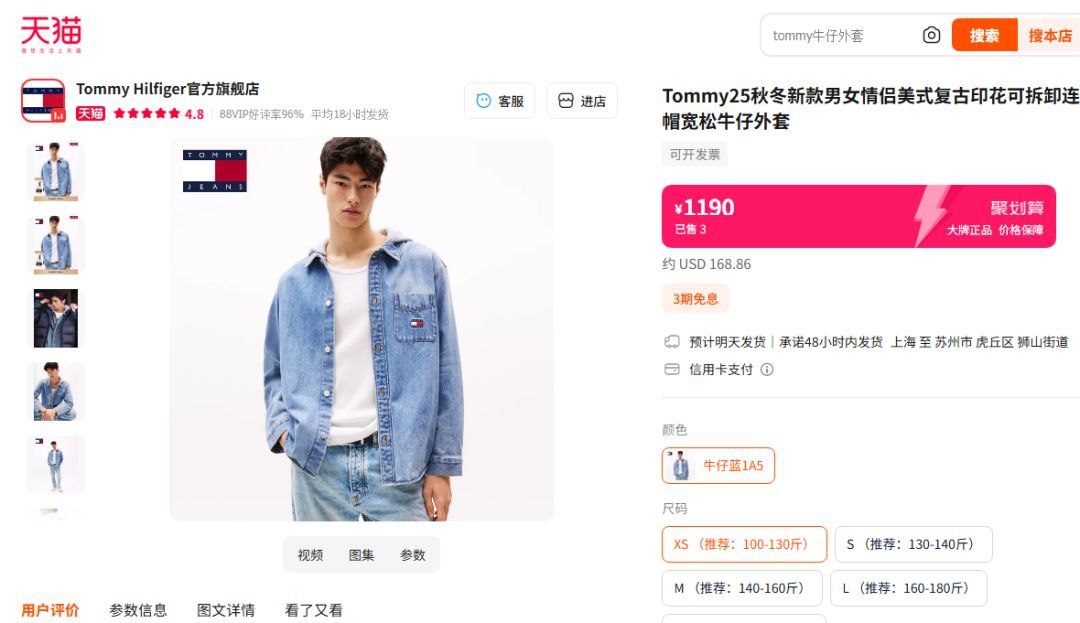Open Tommy Hilfiger store logo icon

[43, 101]
